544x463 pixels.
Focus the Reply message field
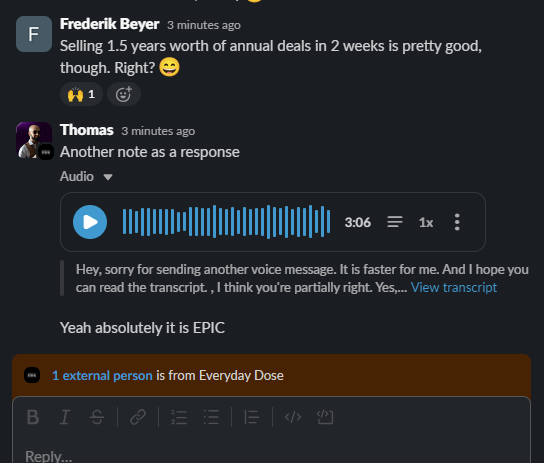coord(271,455)
